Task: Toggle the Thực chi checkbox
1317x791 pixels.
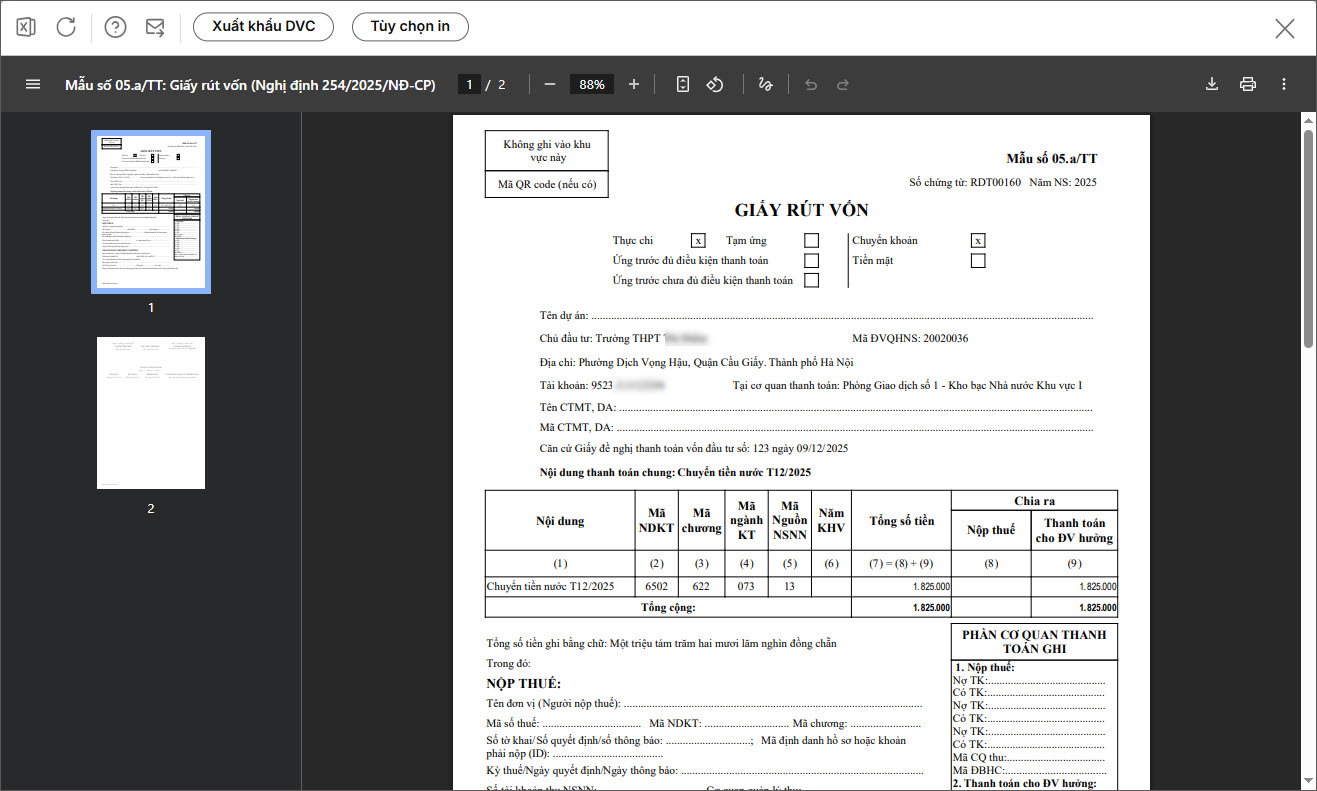Action: tap(698, 241)
